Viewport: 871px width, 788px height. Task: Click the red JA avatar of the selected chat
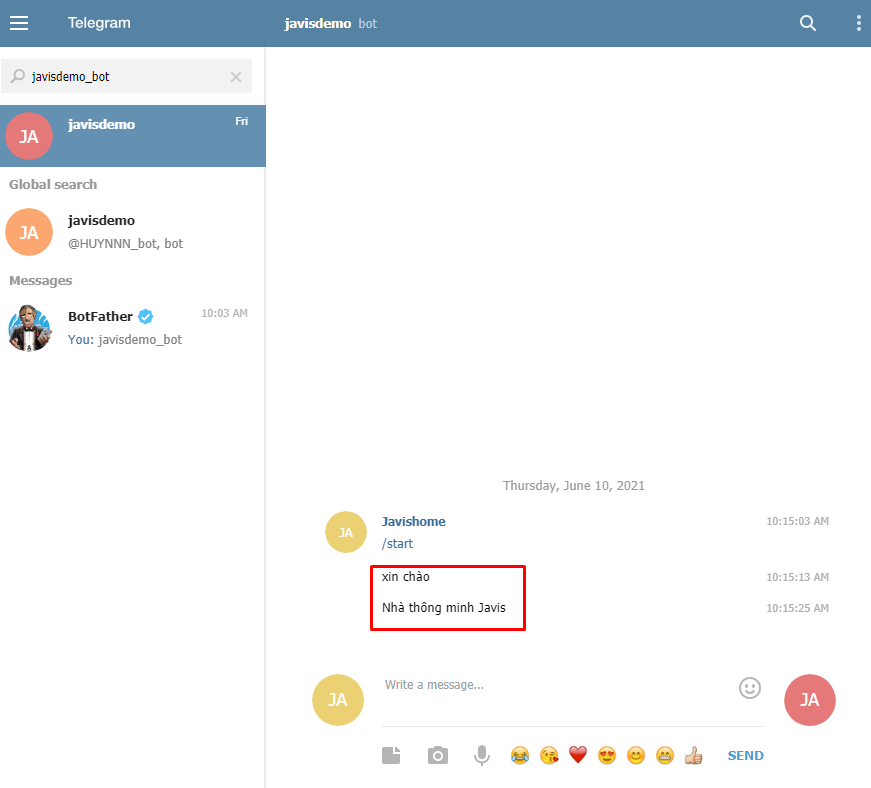coord(29,136)
